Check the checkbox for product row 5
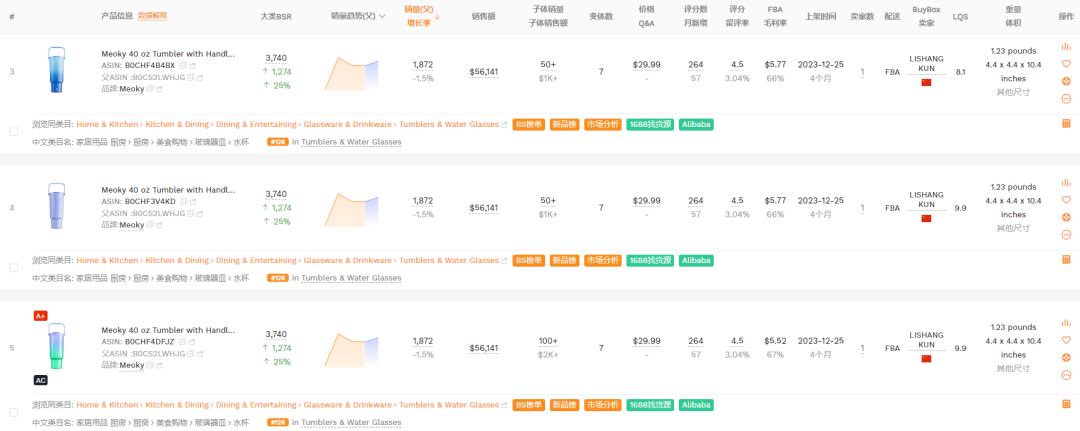This screenshot has width=1080, height=431. pos(13,411)
